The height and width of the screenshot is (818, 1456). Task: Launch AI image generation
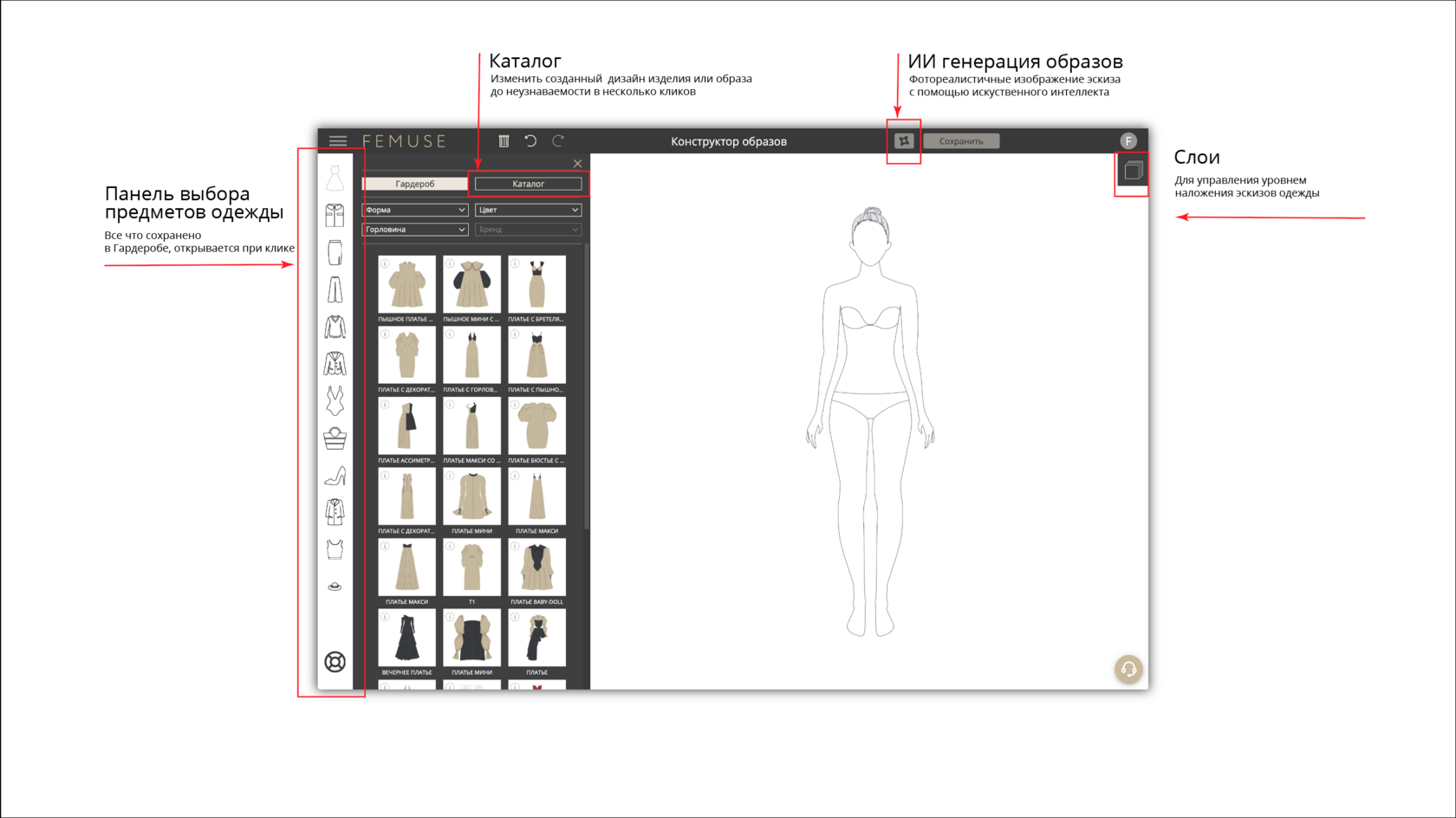[x=904, y=140]
